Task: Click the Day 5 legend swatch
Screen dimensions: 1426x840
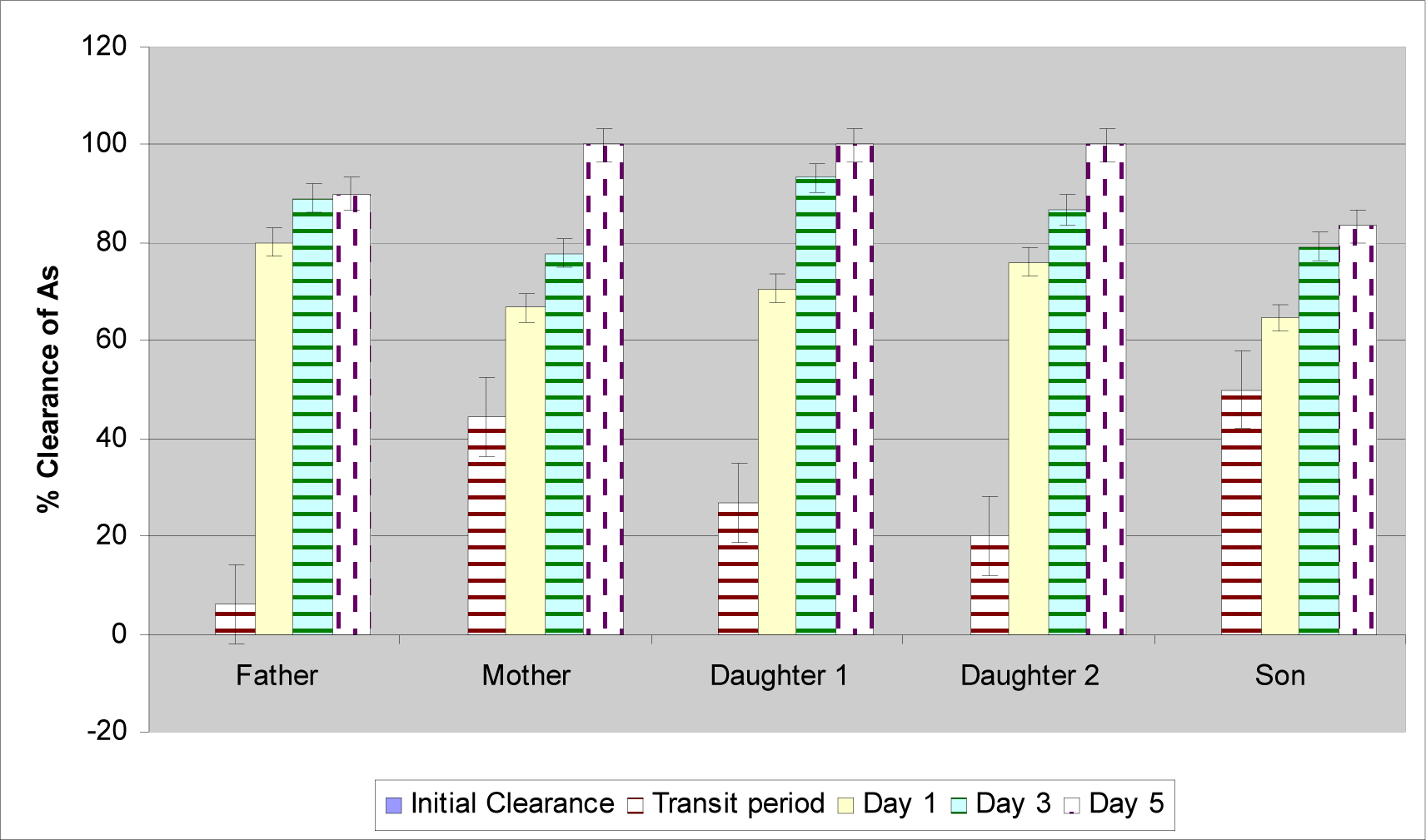Action: click(x=1072, y=805)
